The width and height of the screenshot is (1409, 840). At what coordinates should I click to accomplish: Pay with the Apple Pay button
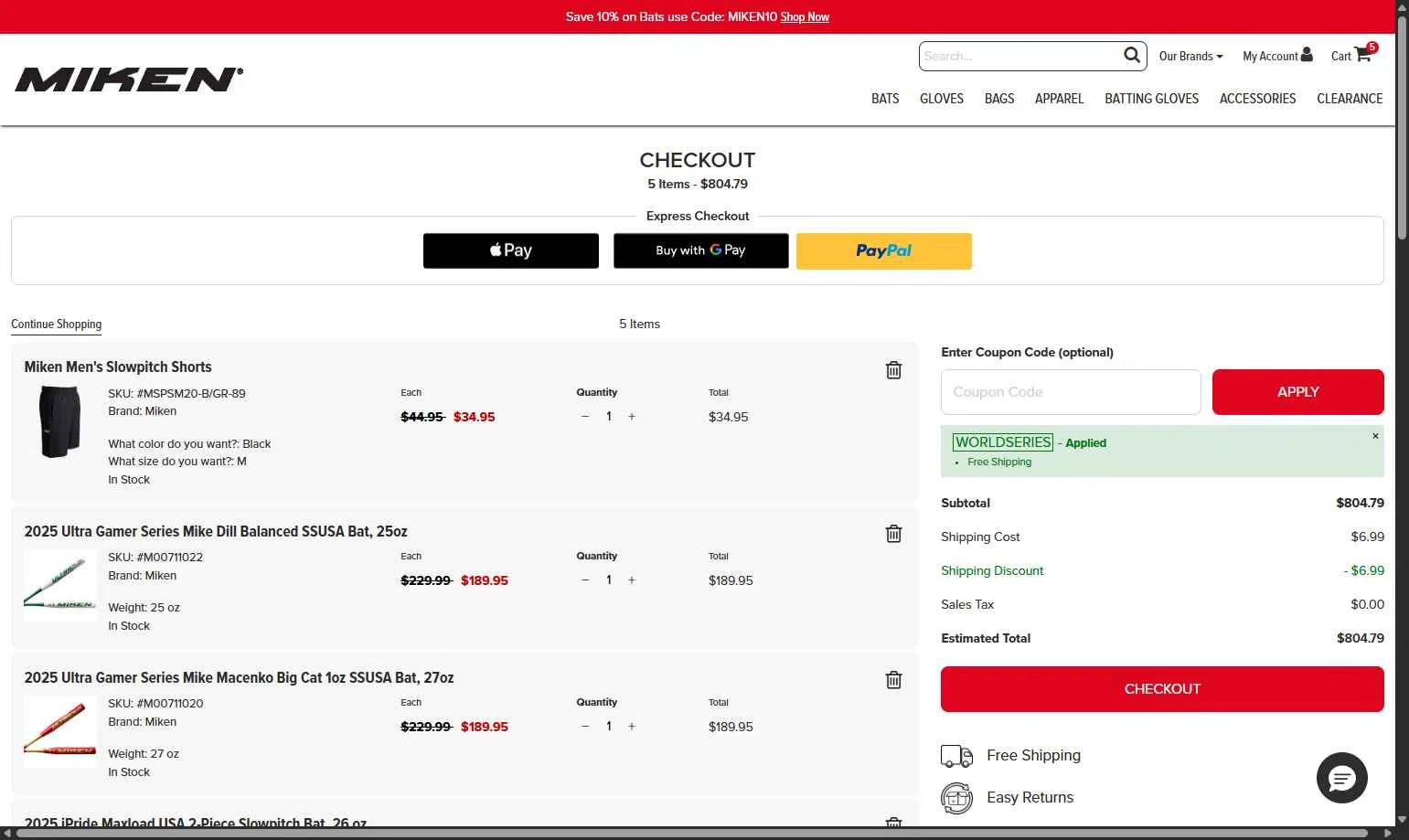[x=511, y=250]
